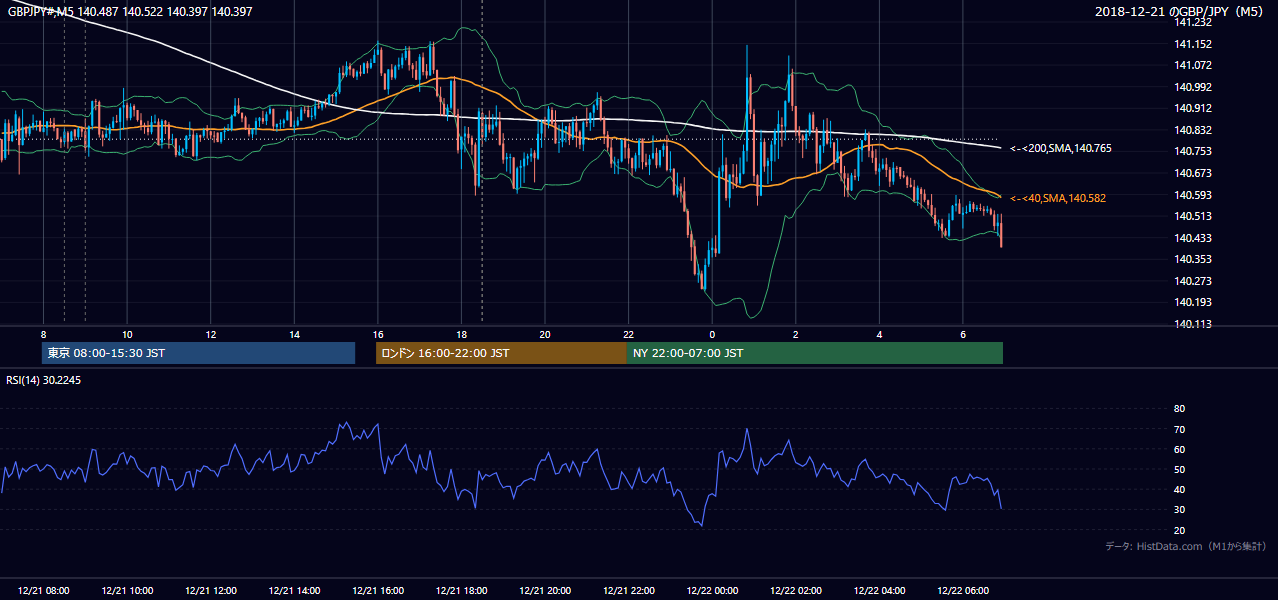Click hour label 22 on the price chart's hour axis
The height and width of the screenshot is (600, 1278).
click(x=629, y=334)
